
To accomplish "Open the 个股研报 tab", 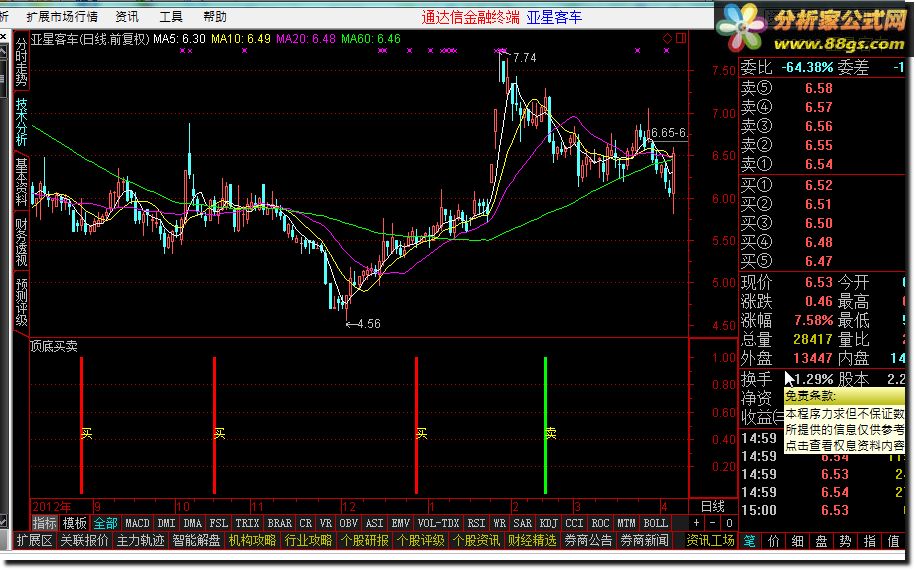I will click(365, 541).
